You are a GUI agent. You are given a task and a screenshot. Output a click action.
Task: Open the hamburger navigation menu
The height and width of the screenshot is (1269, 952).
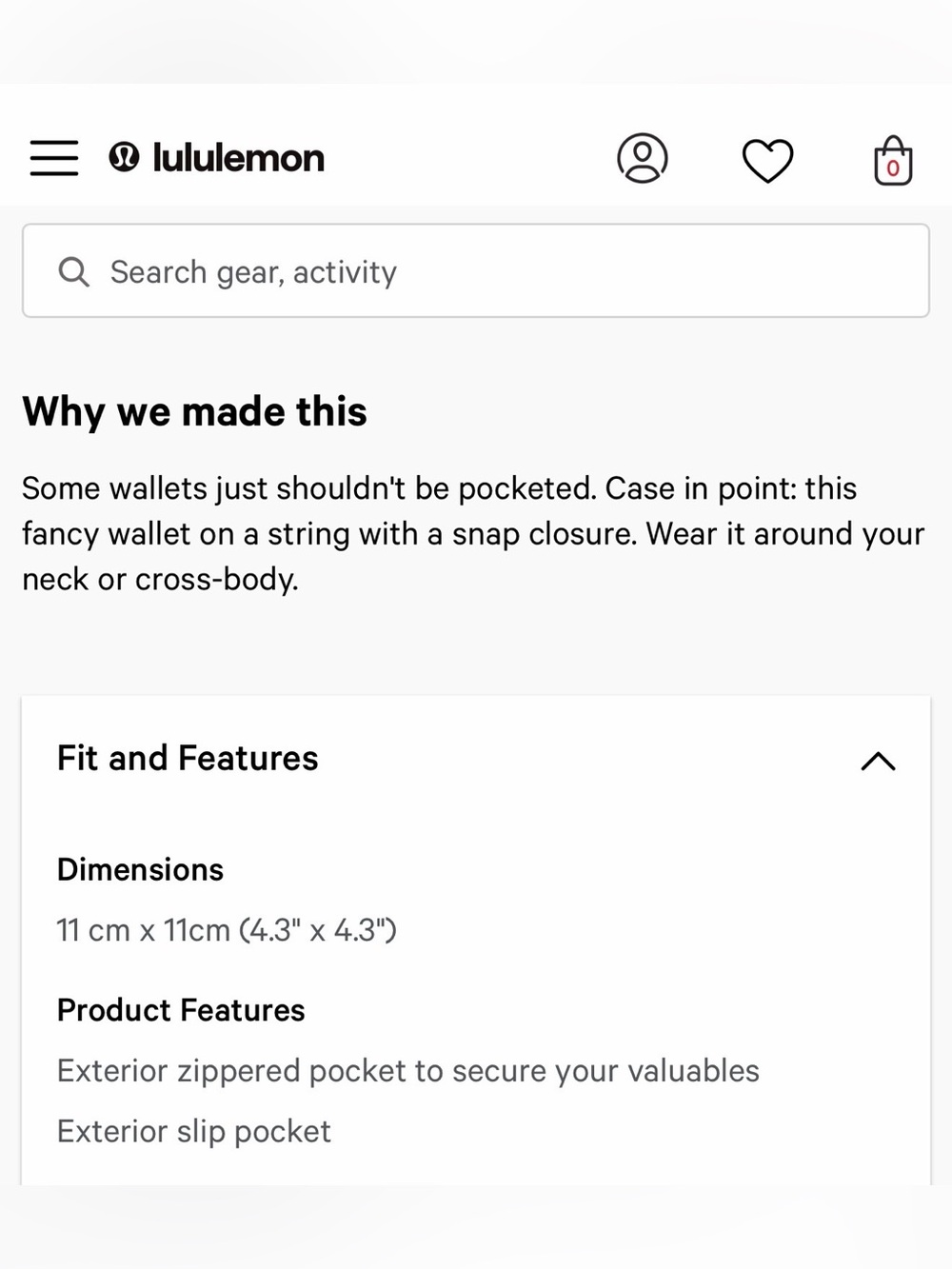54,157
